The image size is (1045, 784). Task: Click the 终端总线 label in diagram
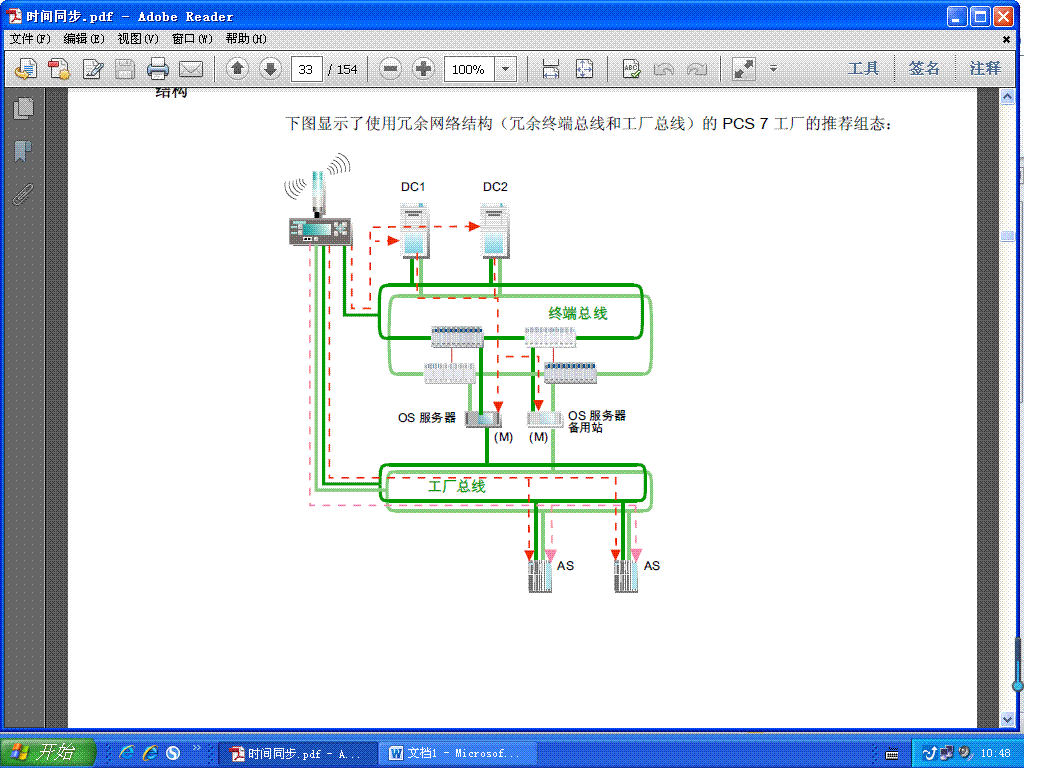pyautogui.click(x=578, y=313)
